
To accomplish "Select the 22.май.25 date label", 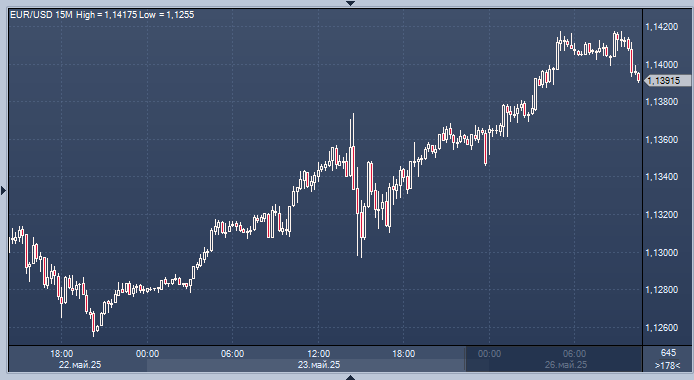I will [80, 365].
